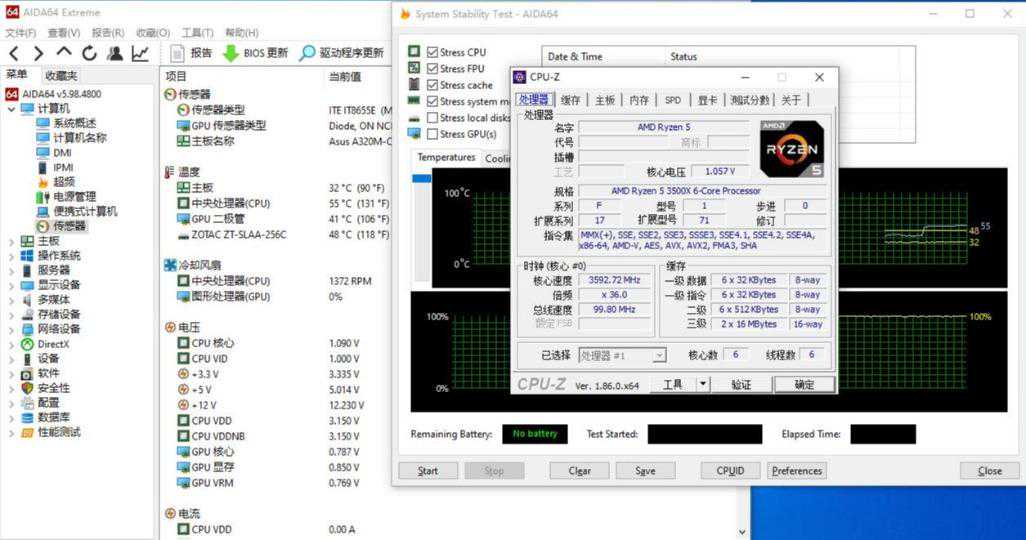
Task: Expand the 主板 tree node
Action: (x=11, y=241)
